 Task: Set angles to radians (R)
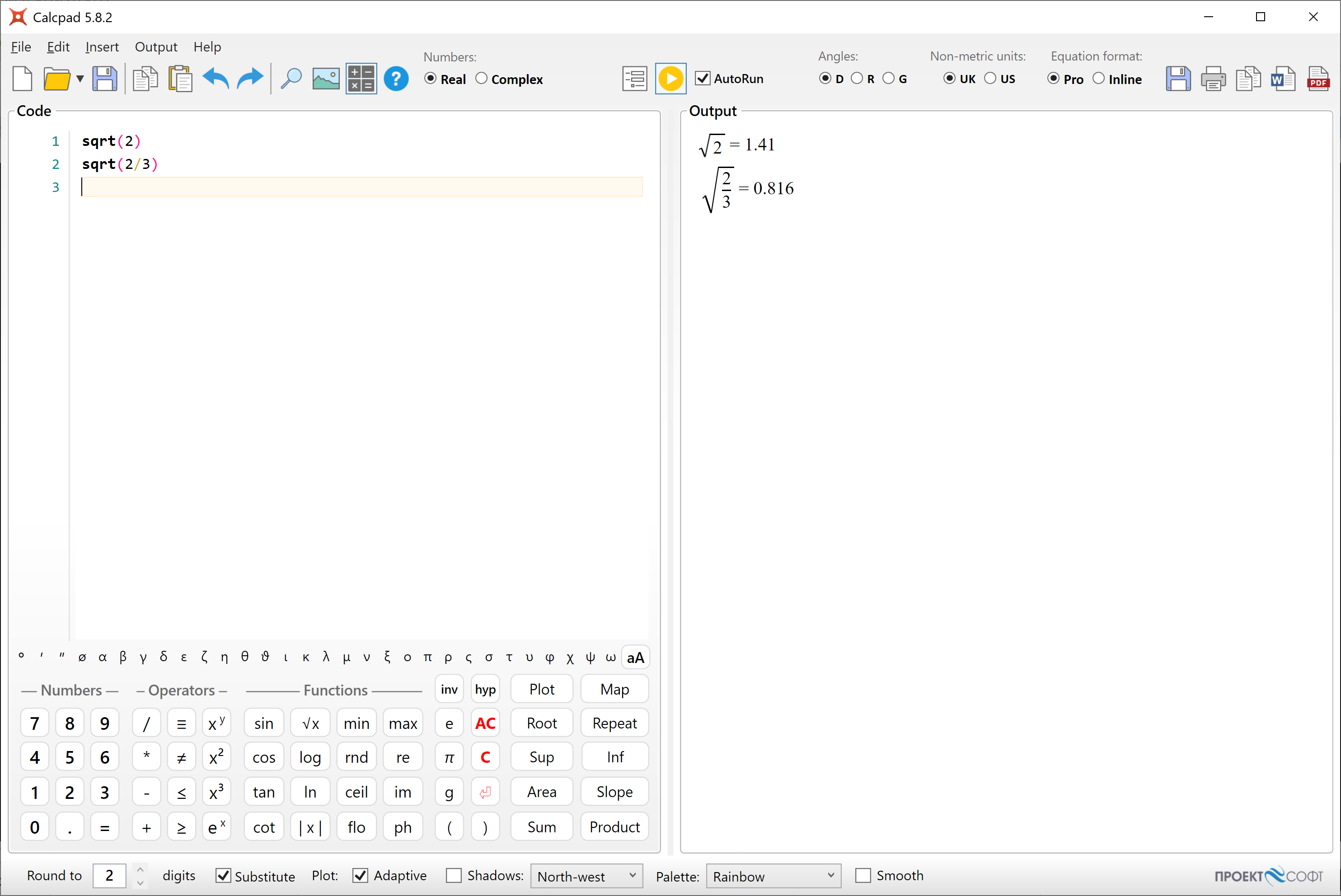coord(863,79)
